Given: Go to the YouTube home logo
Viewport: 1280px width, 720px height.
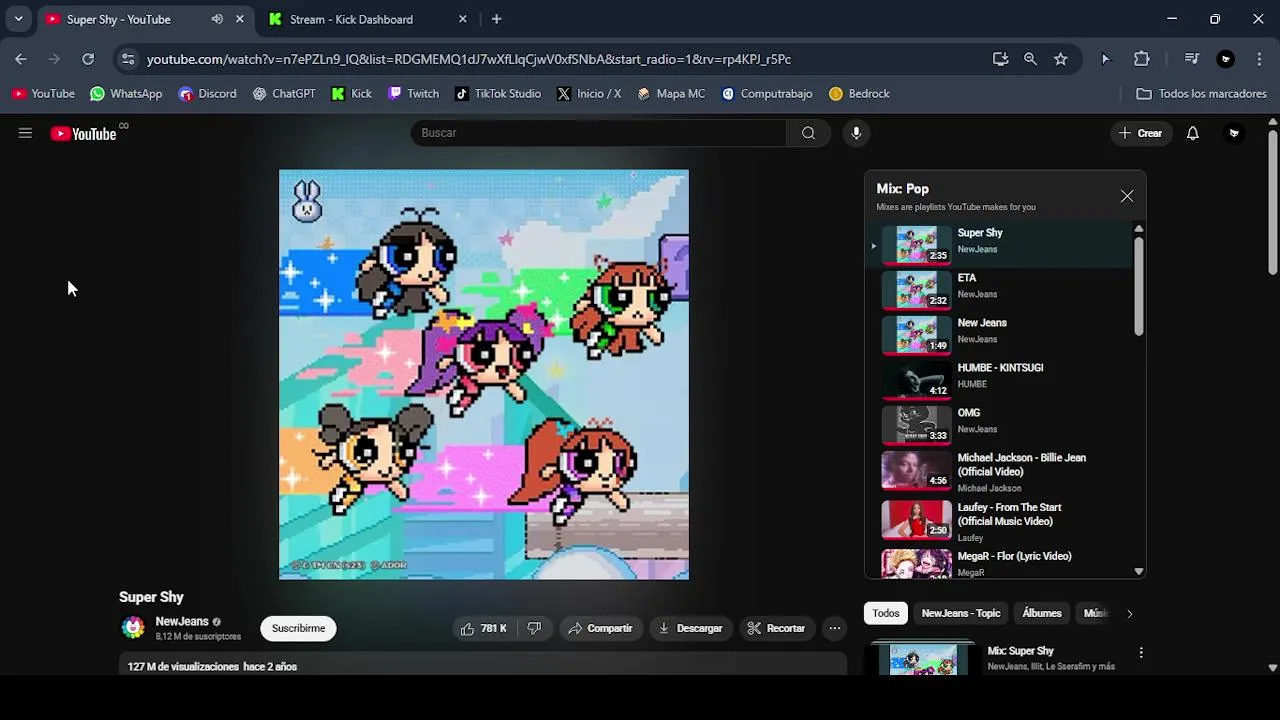Looking at the screenshot, I should tap(83, 133).
